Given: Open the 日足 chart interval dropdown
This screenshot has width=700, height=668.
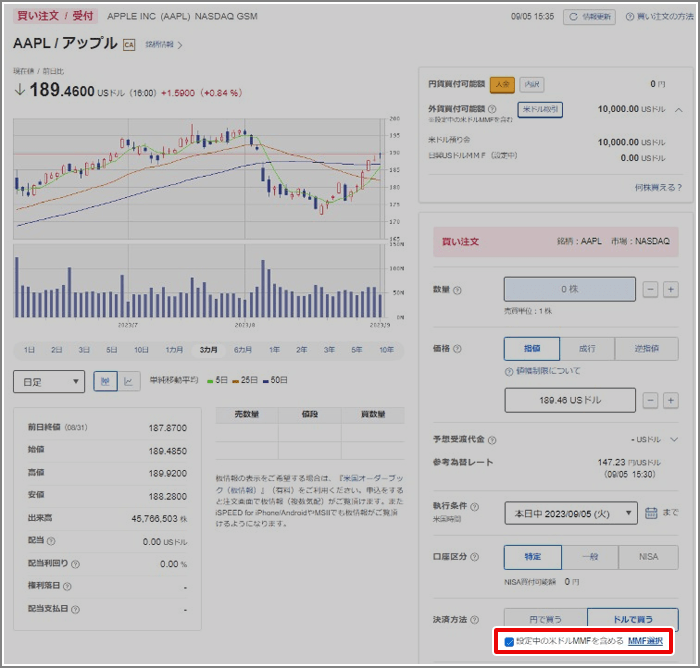Looking at the screenshot, I should [x=49, y=382].
